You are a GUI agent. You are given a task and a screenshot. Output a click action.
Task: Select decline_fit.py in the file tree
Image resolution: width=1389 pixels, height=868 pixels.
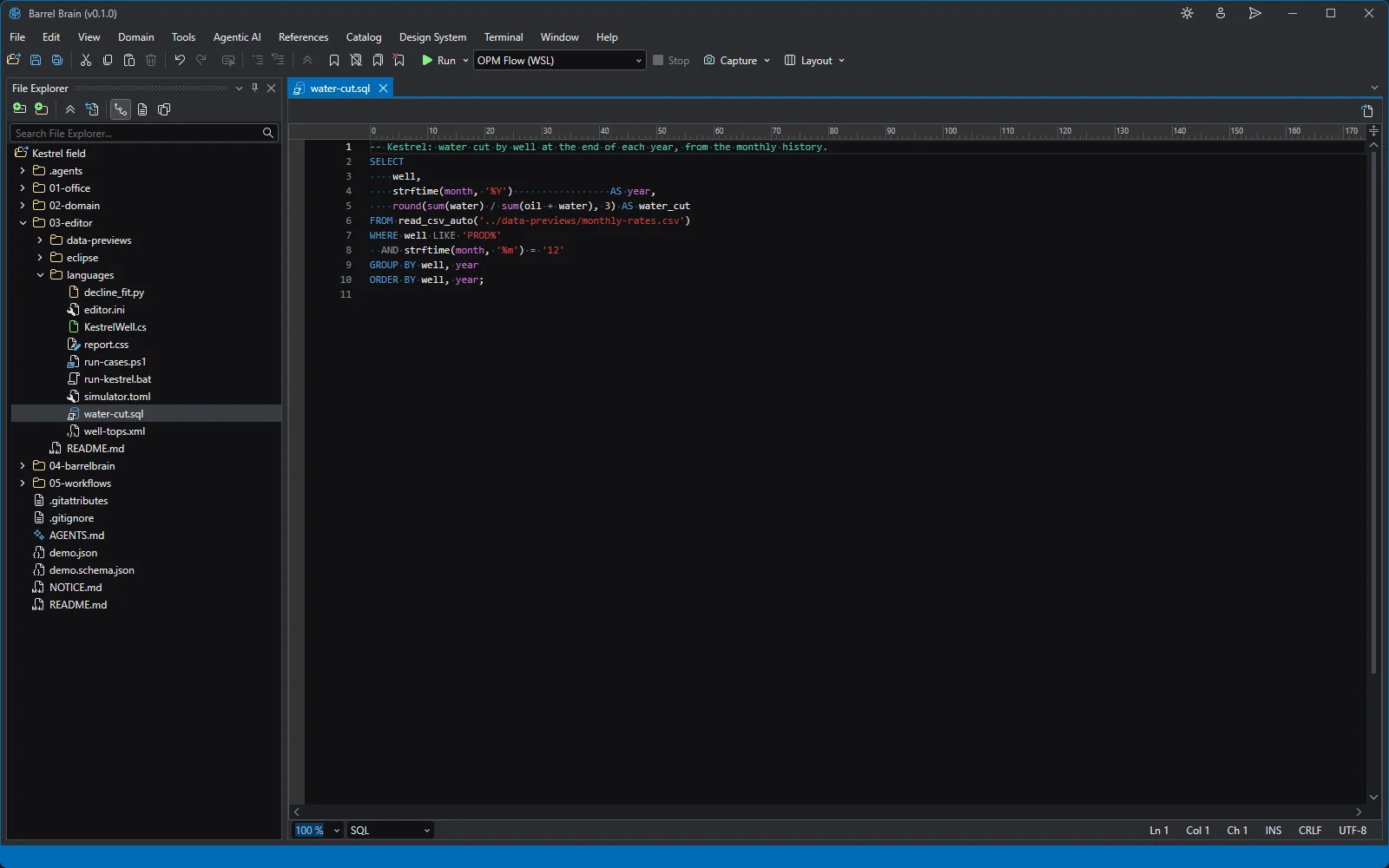click(x=114, y=293)
